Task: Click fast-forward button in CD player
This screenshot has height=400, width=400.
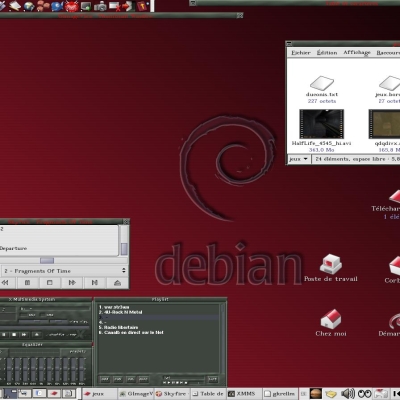Action: point(72,283)
